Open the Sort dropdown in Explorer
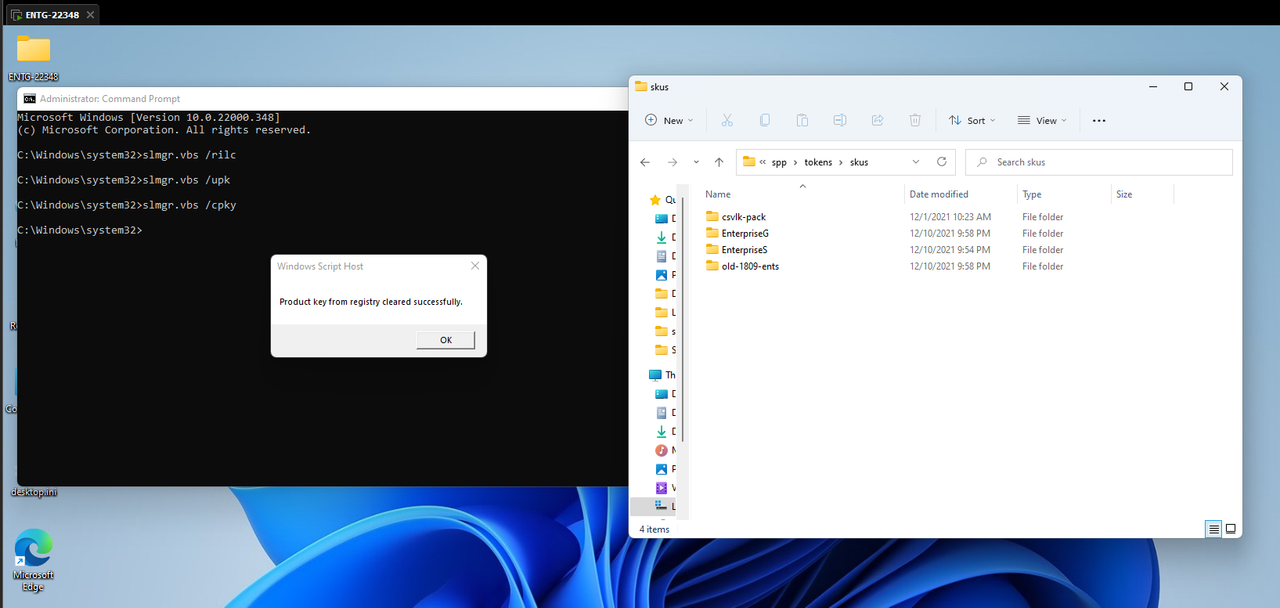The image size is (1280, 608). [973, 120]
